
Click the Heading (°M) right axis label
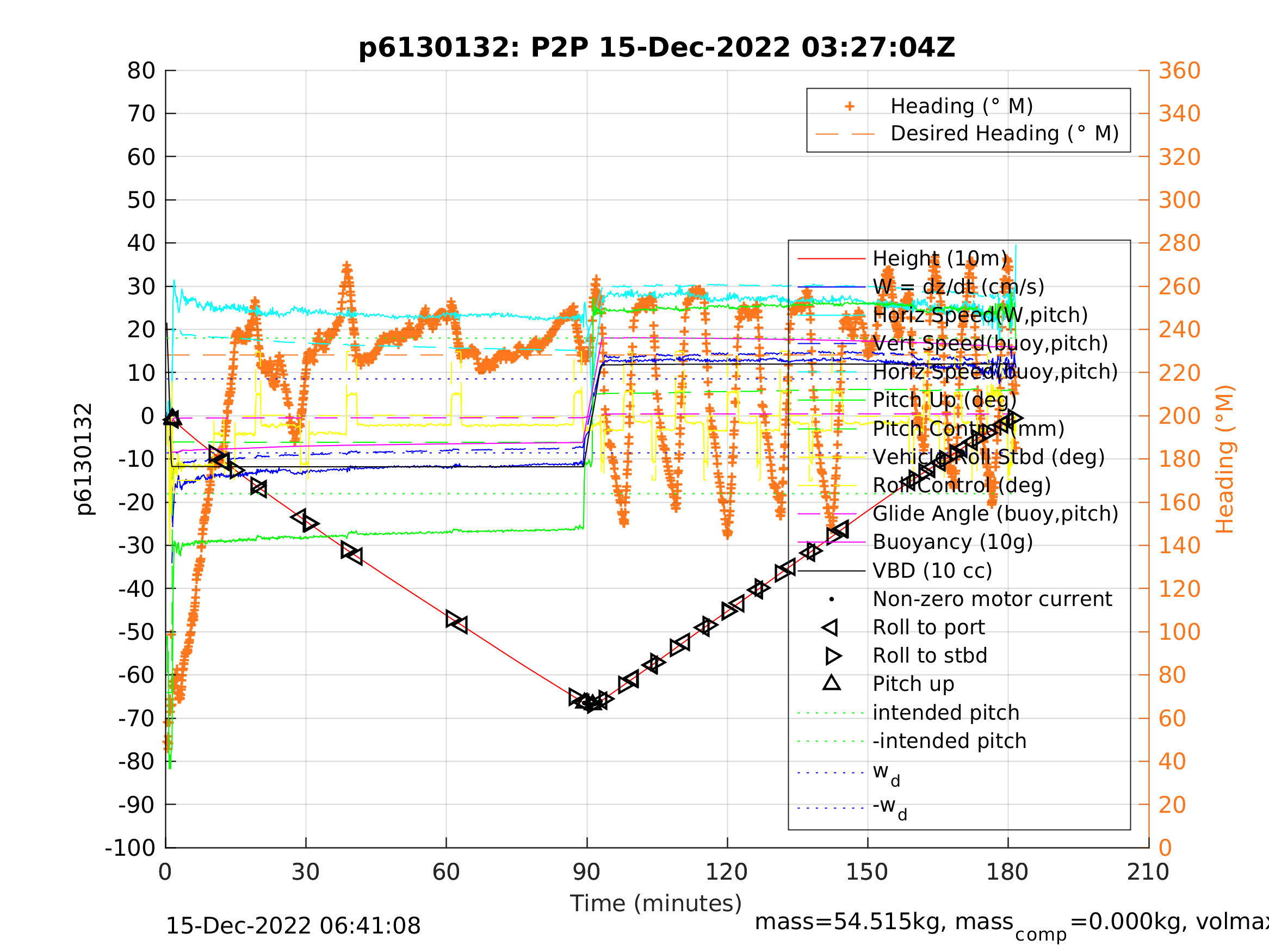1225,459
